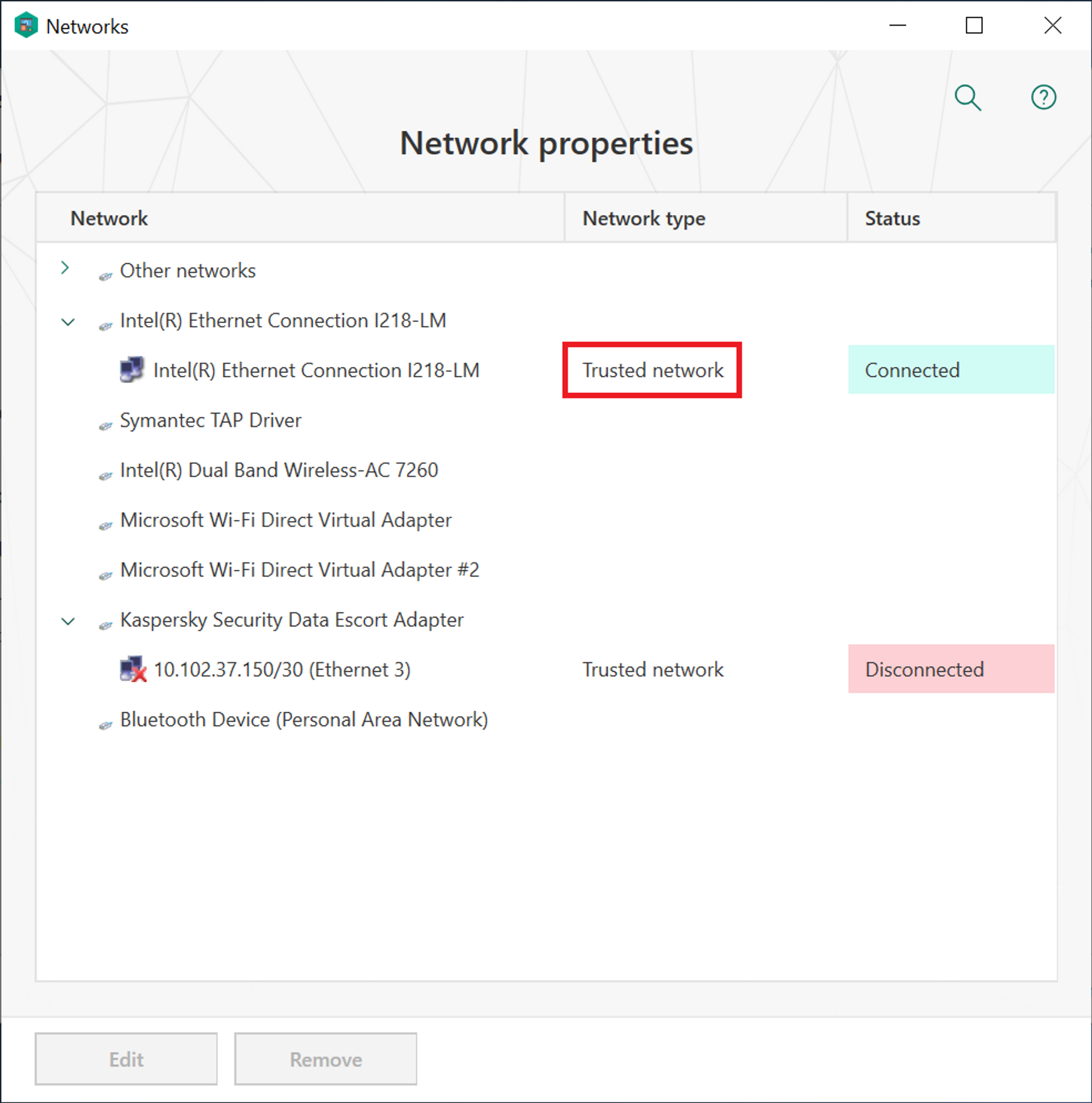The image size is (1092, 1103).
Task: Click adapter icon beside Bluetooth Device
Action: 106,725
